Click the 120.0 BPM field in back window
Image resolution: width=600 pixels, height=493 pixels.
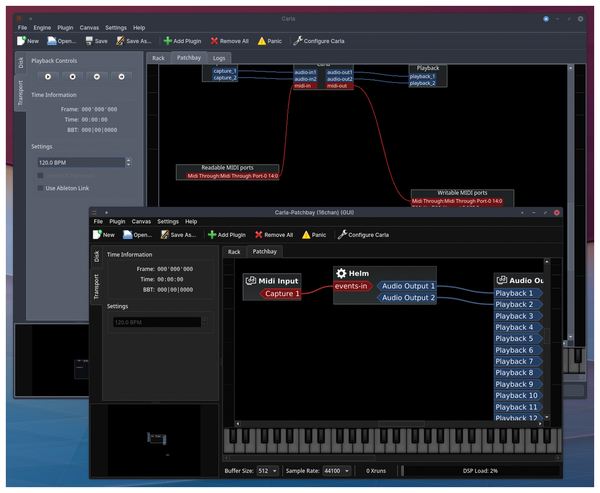pos(81,162)
